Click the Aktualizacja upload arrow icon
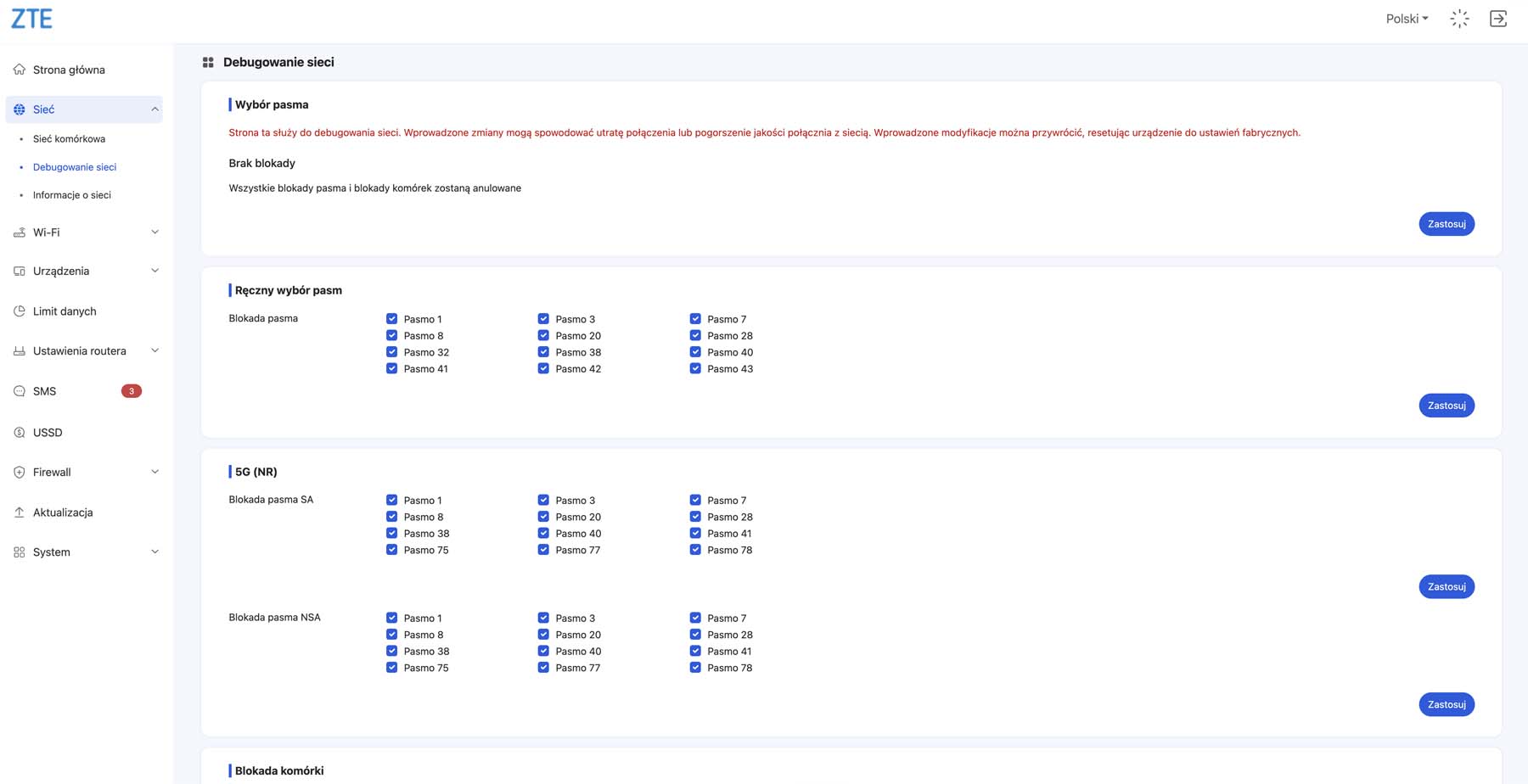The image size is (1528, 784). [20, 512]
